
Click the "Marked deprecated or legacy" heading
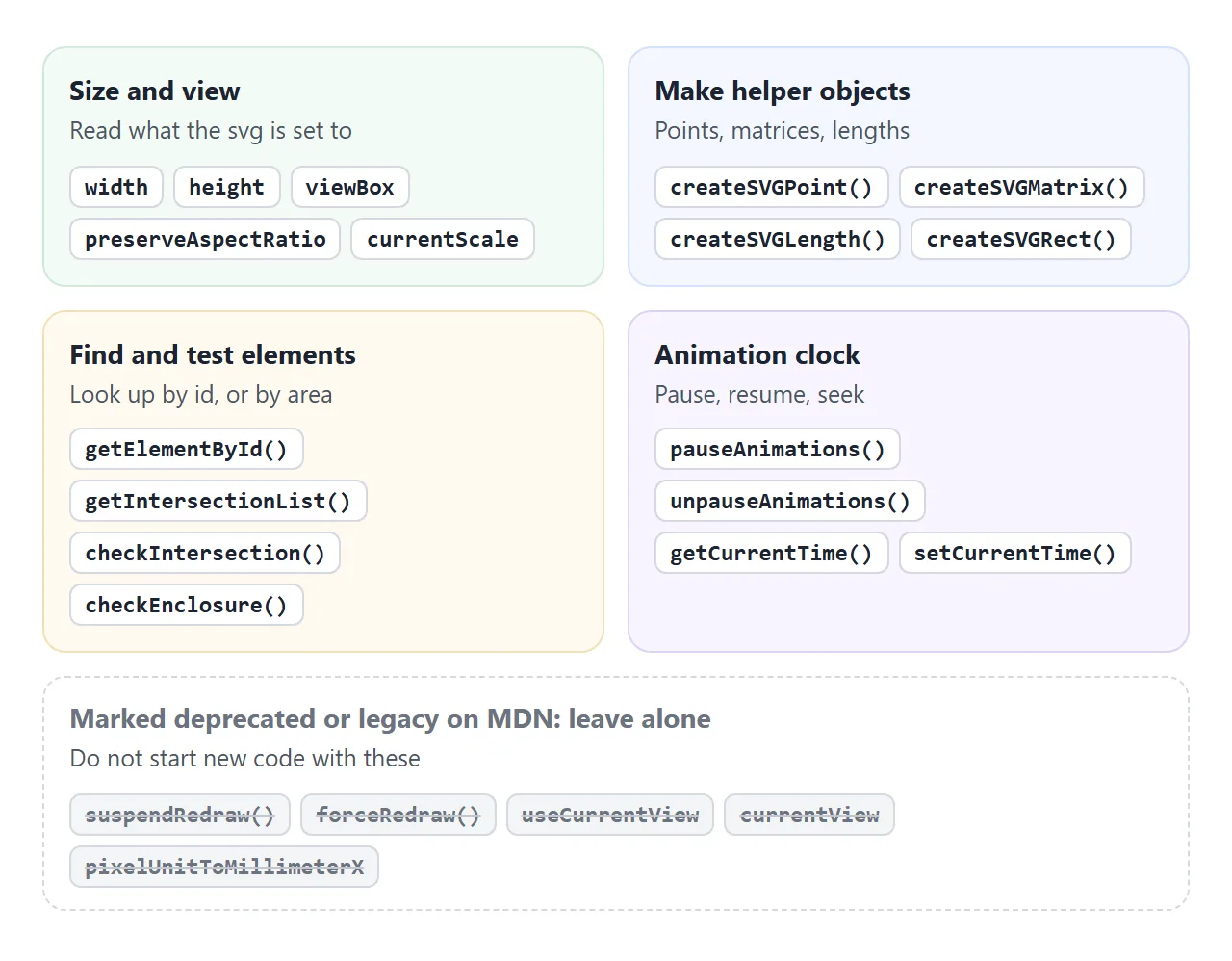click(x=391, y=718)
